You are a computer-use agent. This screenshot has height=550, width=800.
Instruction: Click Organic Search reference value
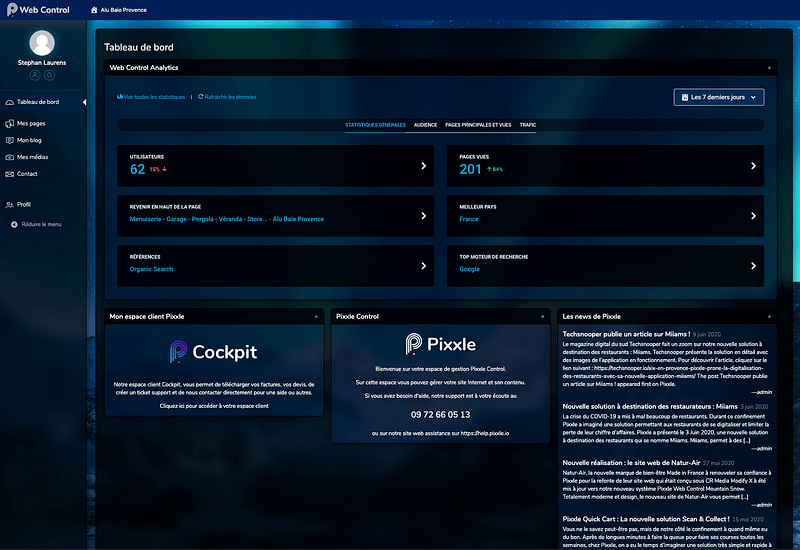151,269
